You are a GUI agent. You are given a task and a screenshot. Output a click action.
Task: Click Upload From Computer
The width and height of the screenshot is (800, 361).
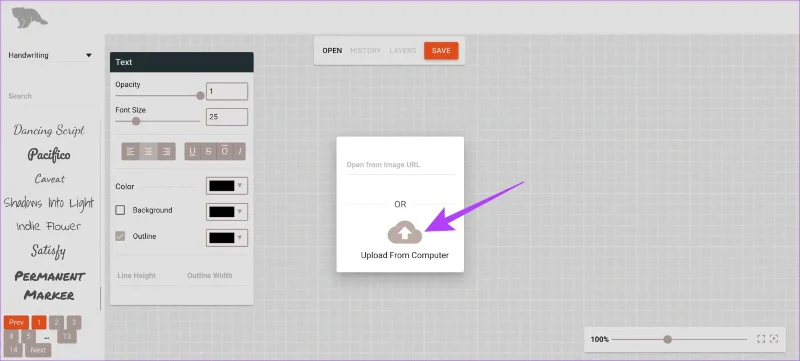405,255
